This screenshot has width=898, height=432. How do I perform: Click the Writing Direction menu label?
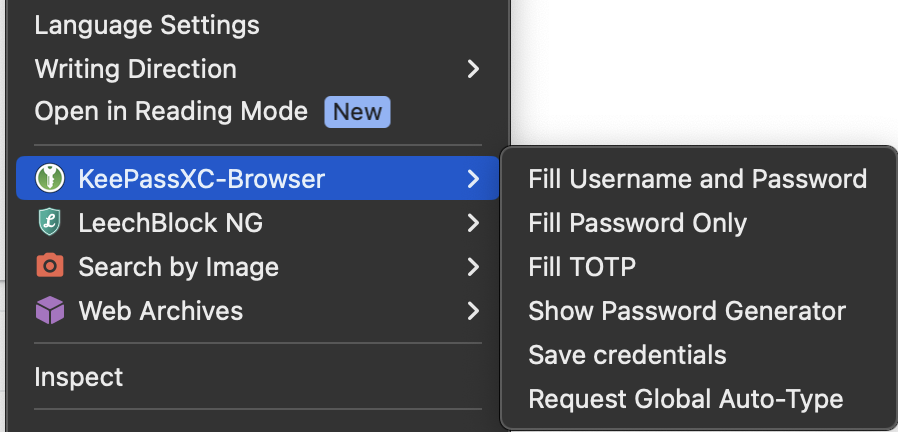[135, 69]
